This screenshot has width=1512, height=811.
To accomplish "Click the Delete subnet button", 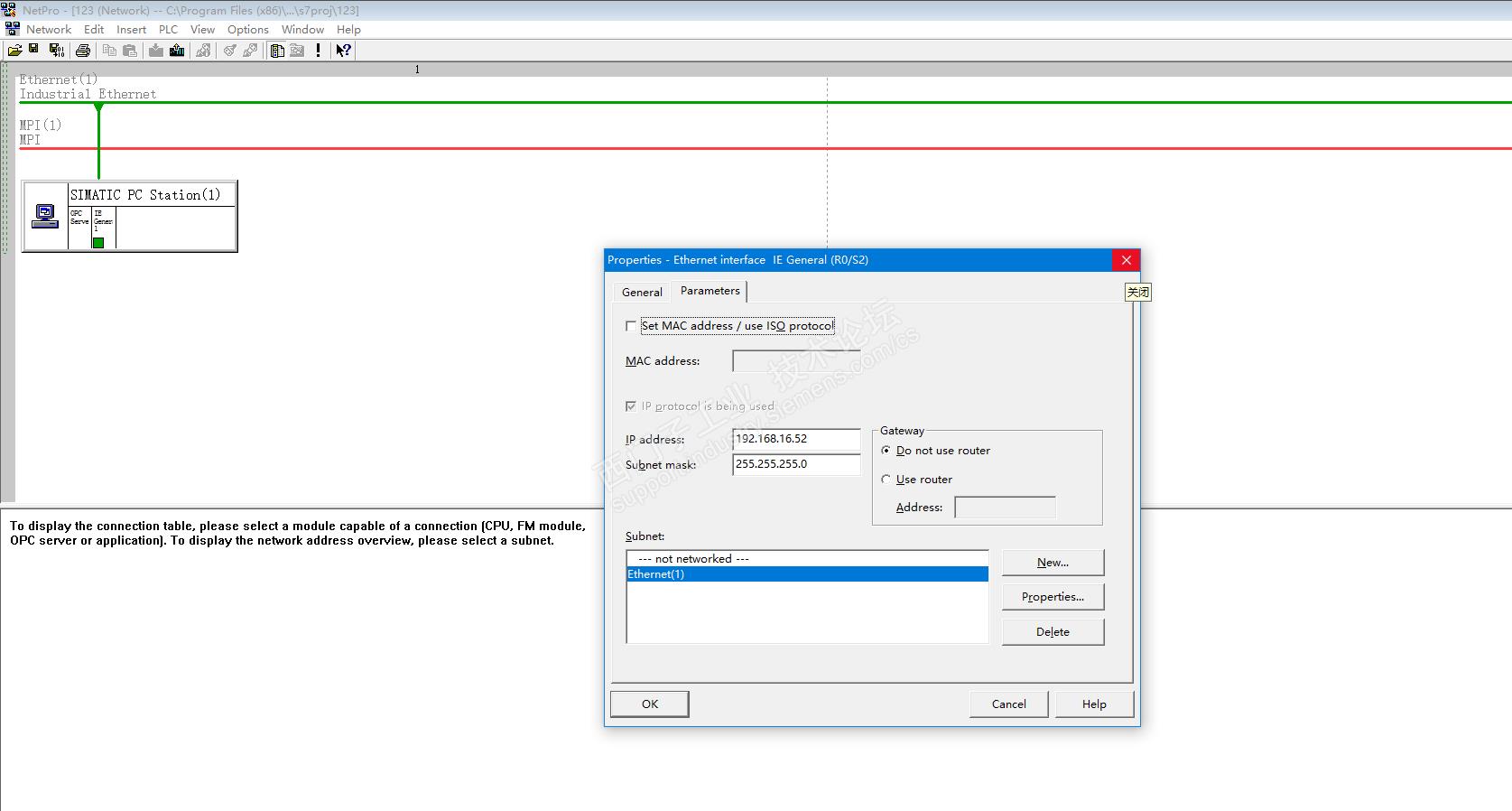I will [1053, 632].
